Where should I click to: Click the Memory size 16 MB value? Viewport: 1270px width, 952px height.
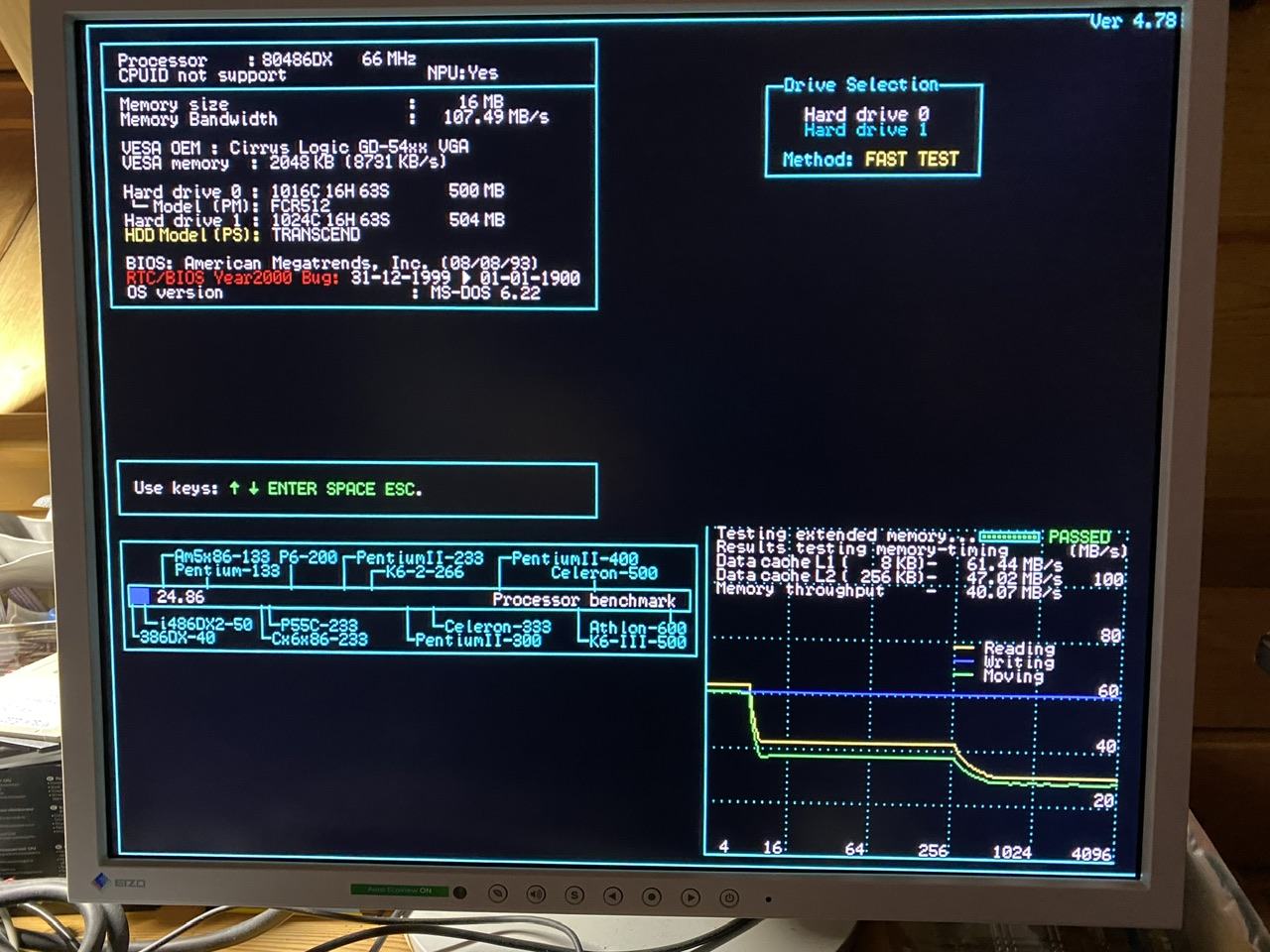point(480,101)
